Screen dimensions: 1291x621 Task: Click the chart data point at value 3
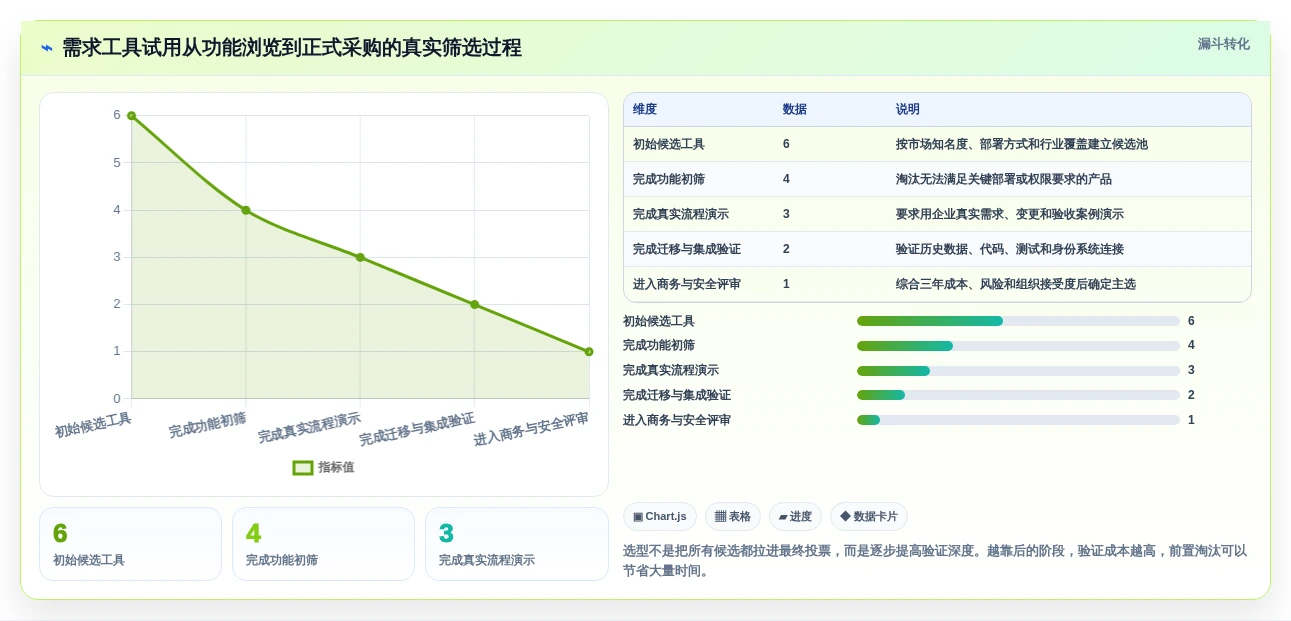pos(360,257)
